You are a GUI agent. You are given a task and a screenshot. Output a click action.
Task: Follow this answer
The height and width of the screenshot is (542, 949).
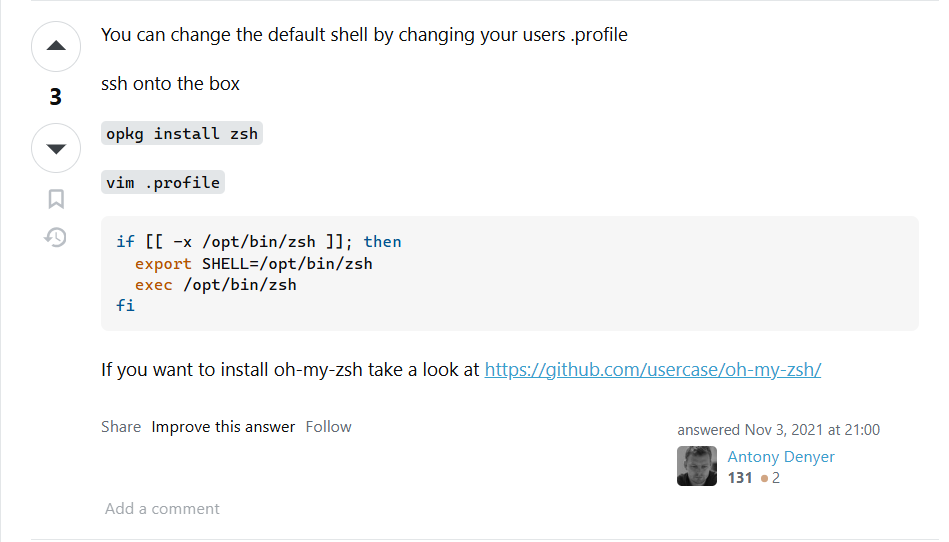tap(329, 427)
